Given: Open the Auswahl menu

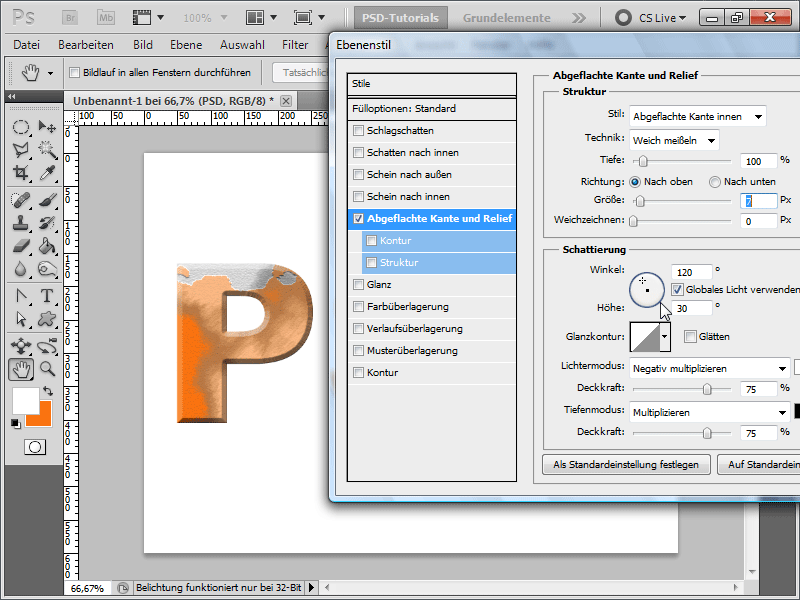Looking at the screenshot, I should 242,45.
